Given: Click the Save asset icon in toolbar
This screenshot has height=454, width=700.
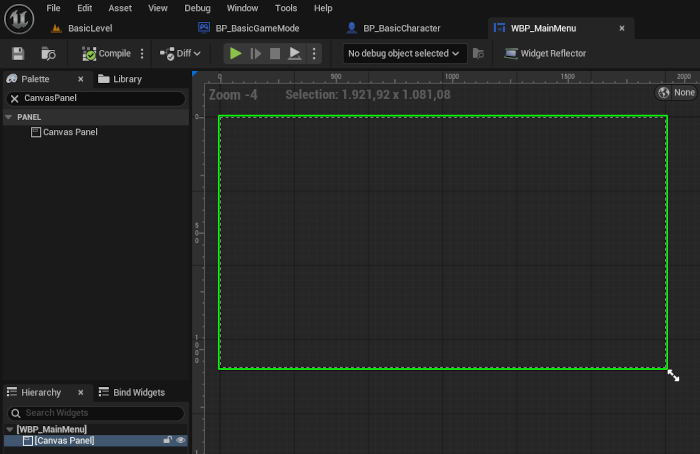Looking at the screenshot, I should [x=18, y=53].
